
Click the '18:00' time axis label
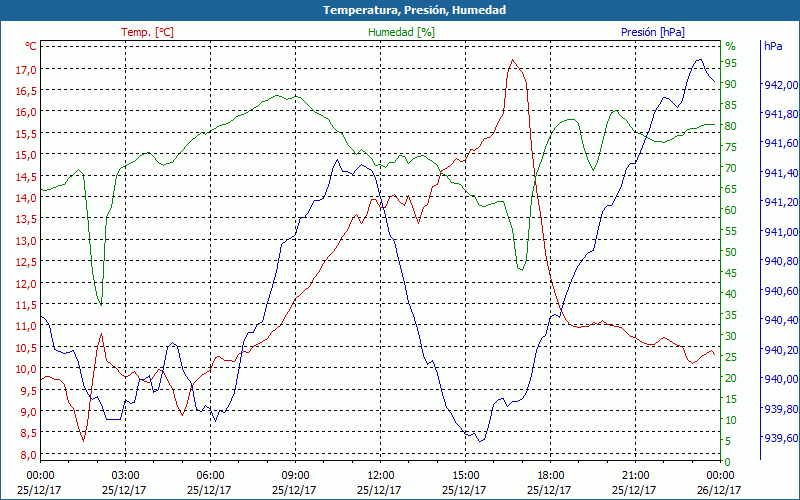(550, 476)
